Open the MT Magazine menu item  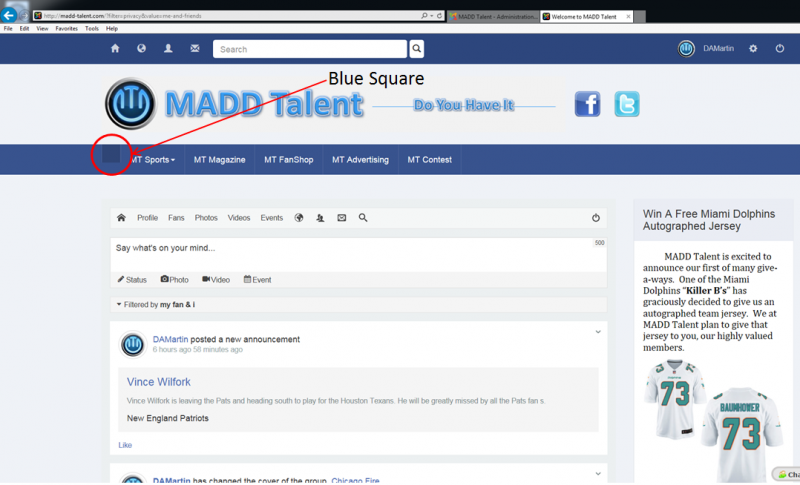pos(219,160)
